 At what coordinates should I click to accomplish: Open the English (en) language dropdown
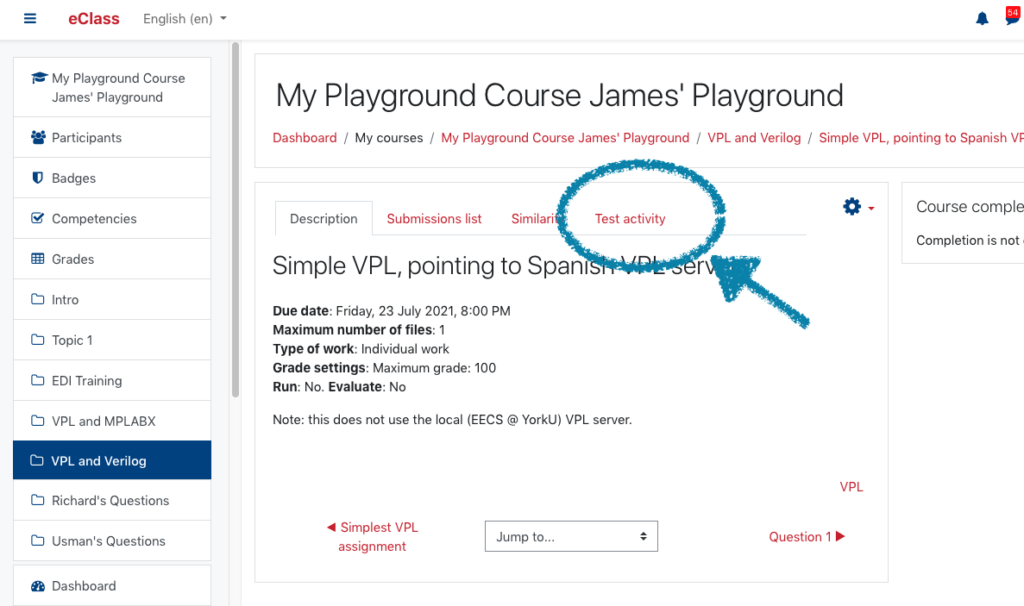coord(185,19)
